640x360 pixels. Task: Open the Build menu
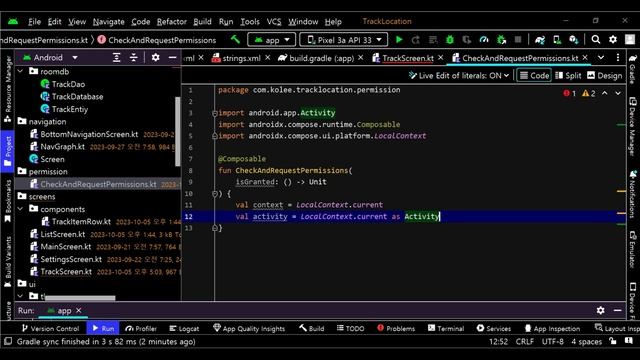(202, 22)
